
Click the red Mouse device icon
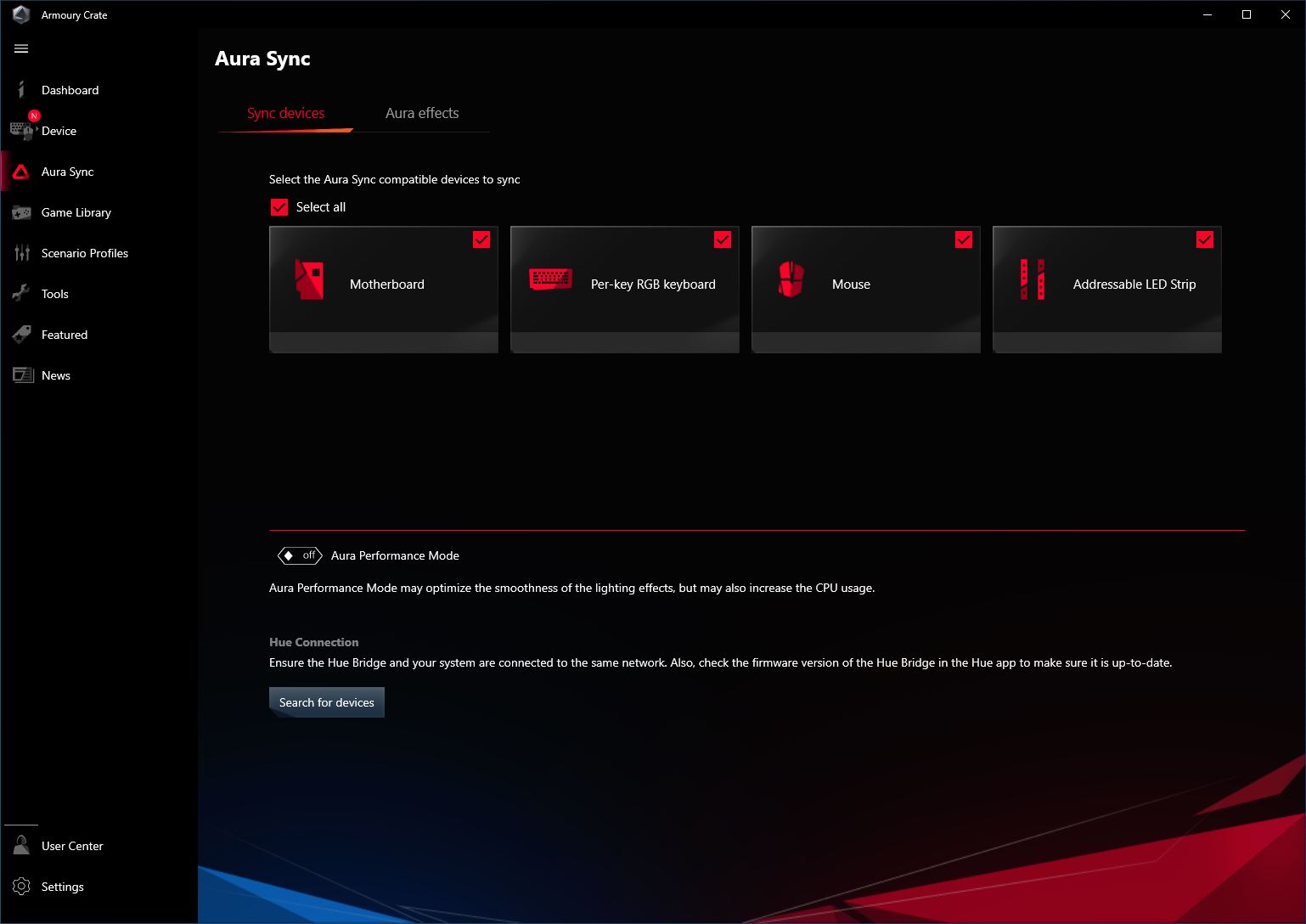point(791,279)
